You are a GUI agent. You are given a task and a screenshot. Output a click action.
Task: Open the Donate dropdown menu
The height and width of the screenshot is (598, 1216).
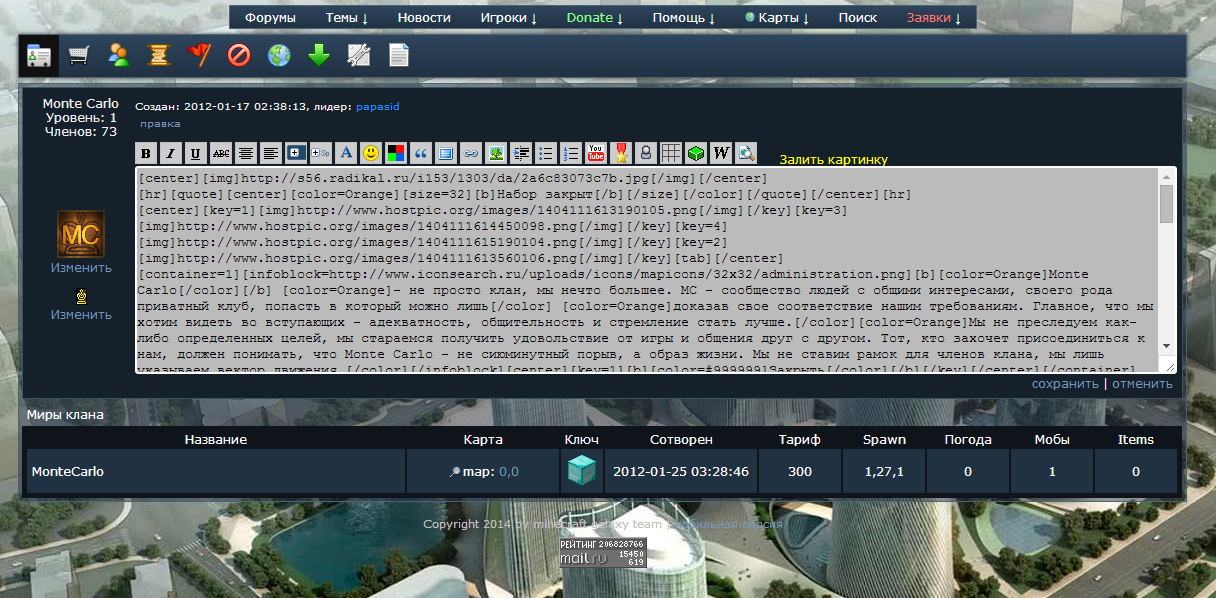[x=594, y=18]
